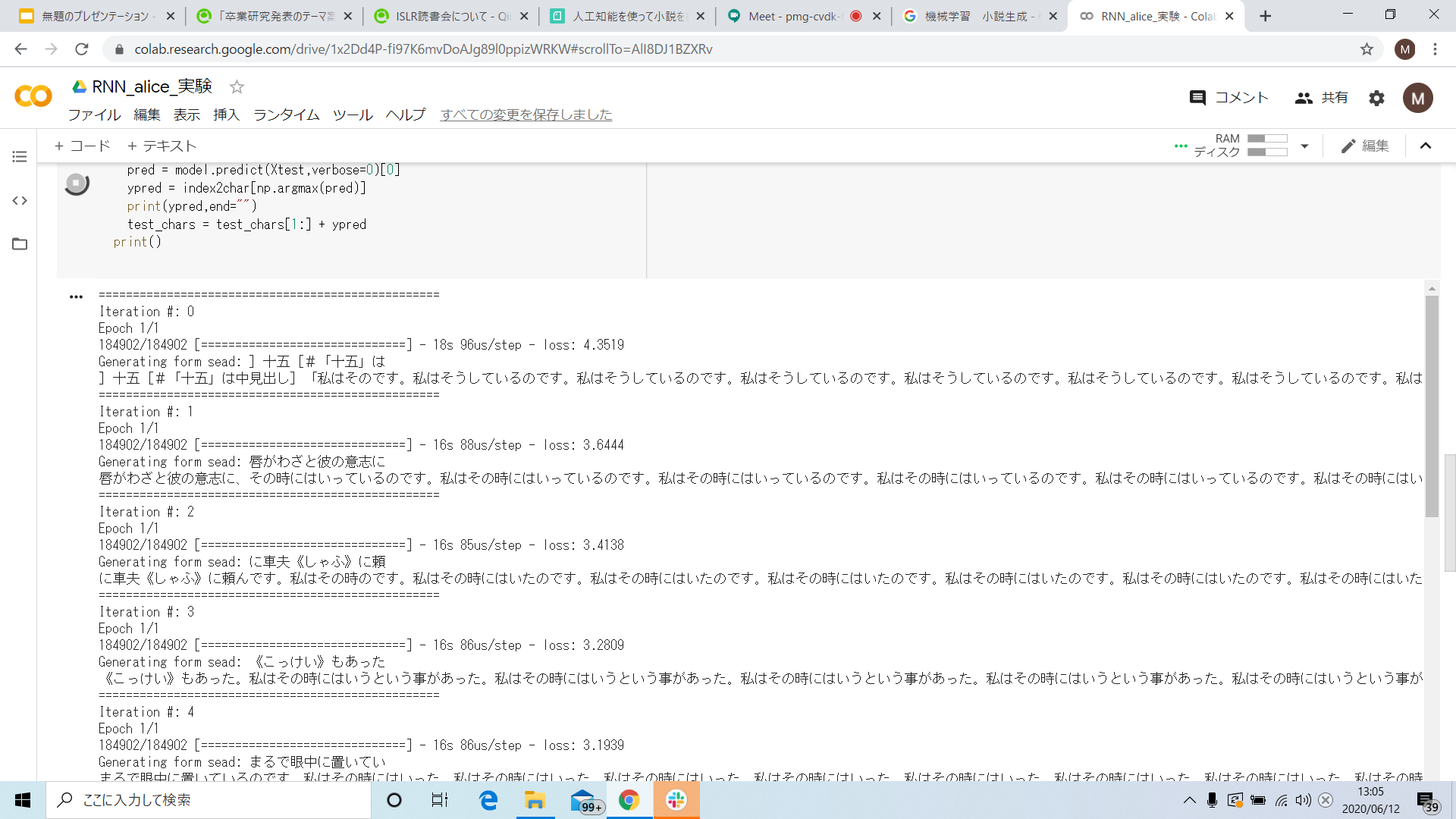Open the ファイル menu
The width and height of the screenshot is (1456, 819).
(94, 115)
